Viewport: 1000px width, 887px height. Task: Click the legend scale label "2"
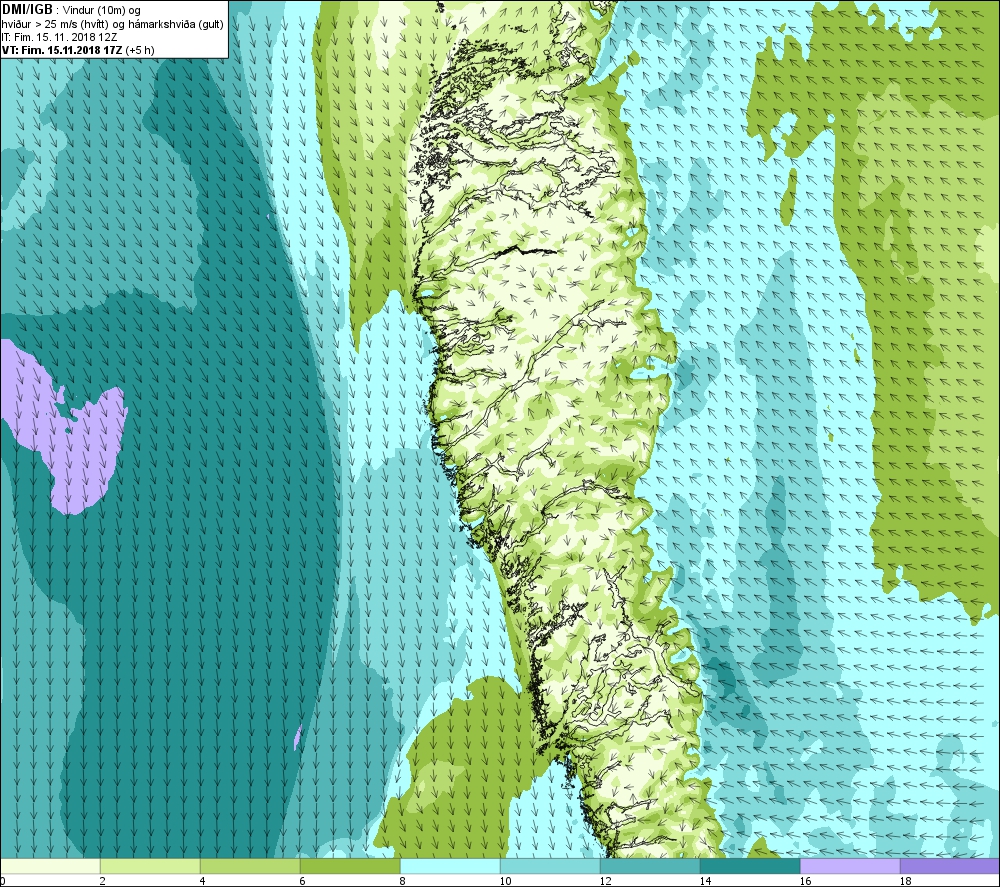[103, 881]
